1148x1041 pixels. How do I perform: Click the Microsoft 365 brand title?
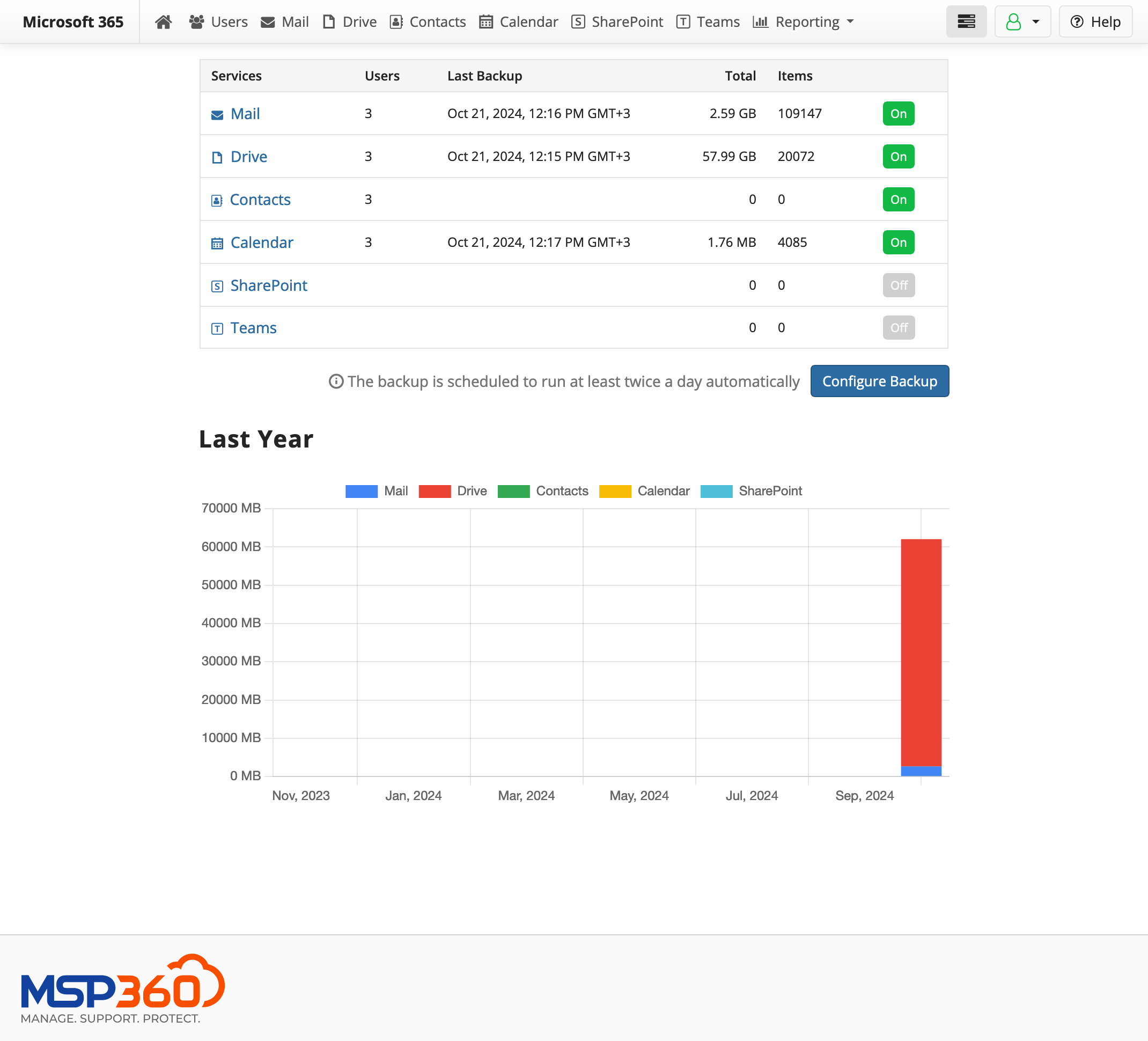click(73, 21)
